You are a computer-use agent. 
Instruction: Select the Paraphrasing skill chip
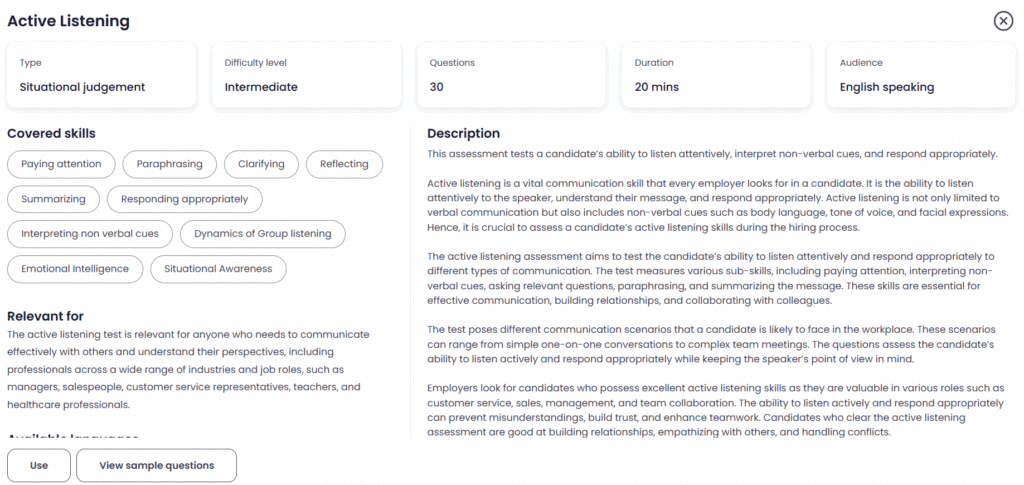pos(170,164)
